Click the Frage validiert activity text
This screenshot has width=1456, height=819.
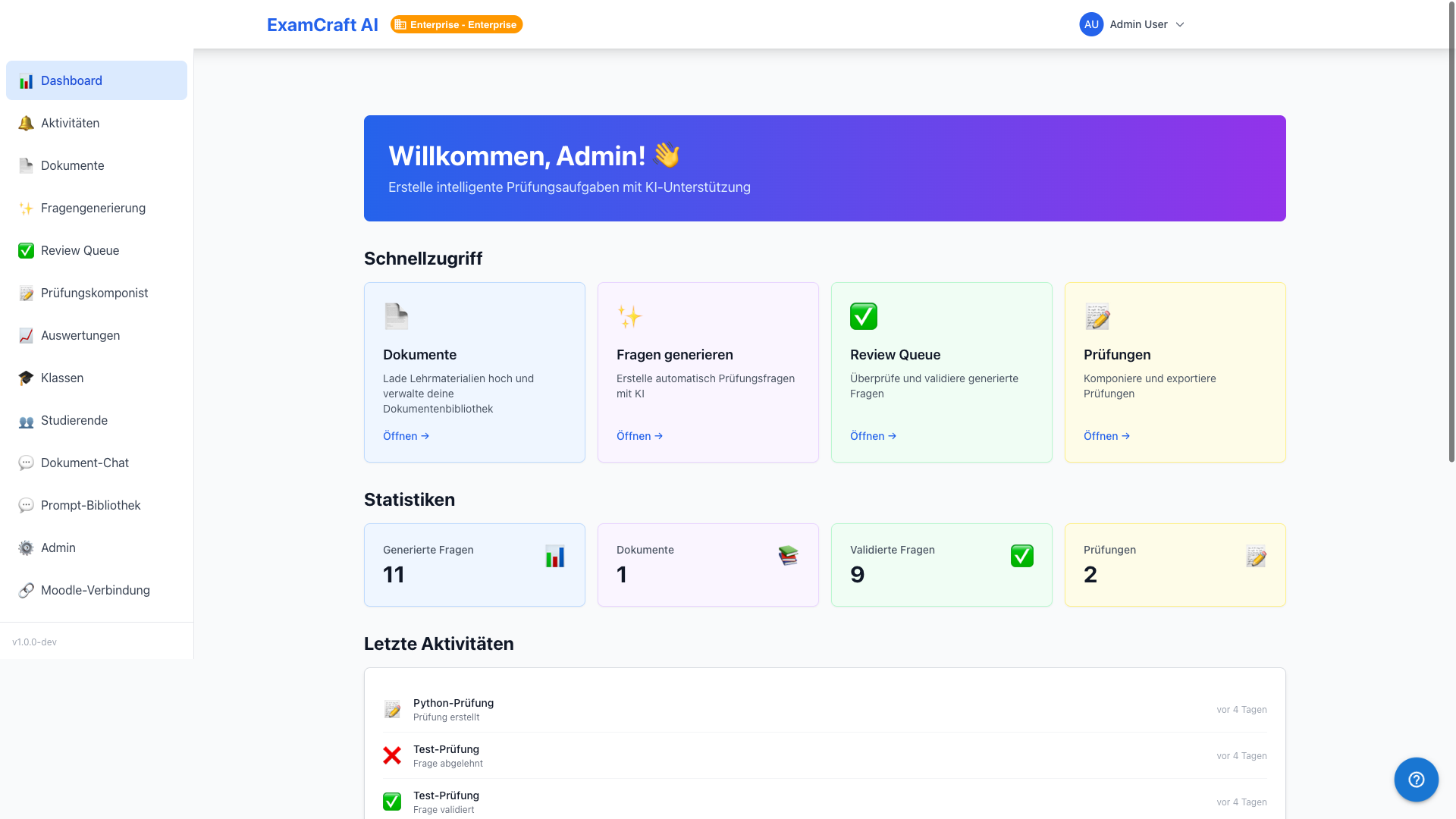tap(444, 810)
